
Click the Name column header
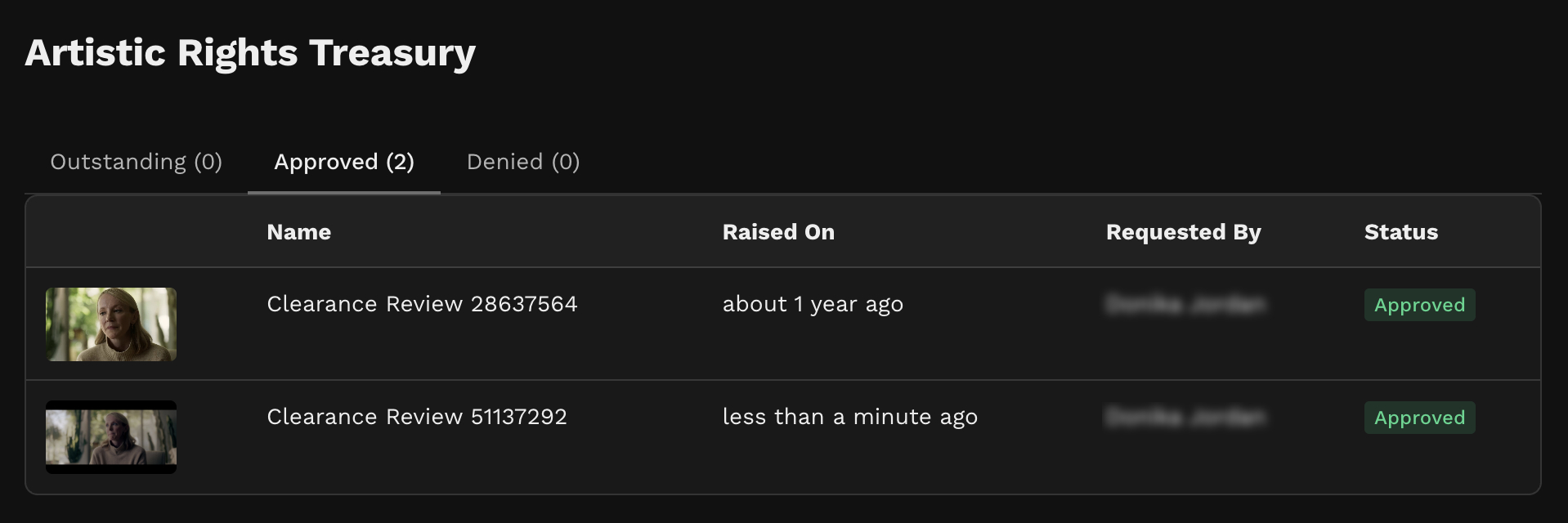coord(299,232)
